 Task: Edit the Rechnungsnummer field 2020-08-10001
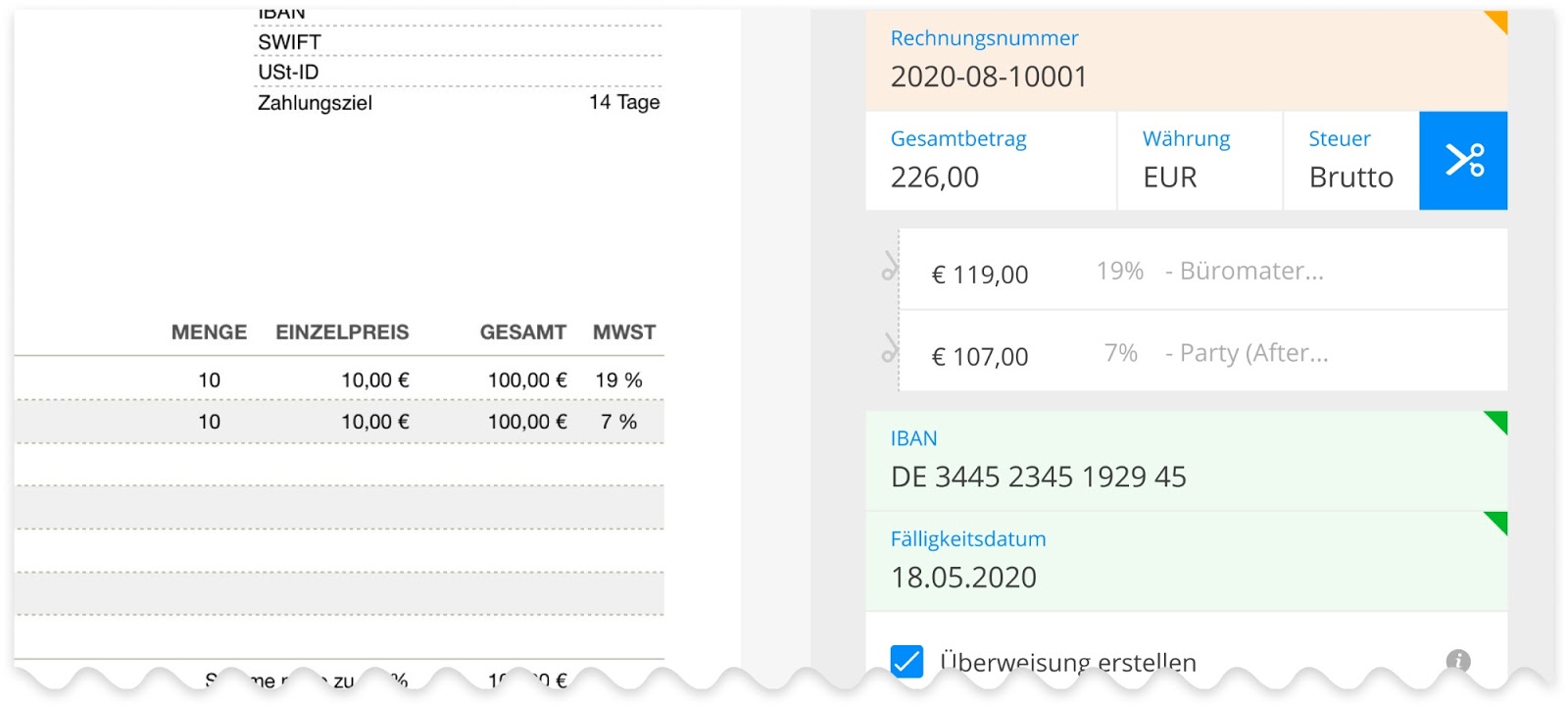click(x=1186, y=61)
